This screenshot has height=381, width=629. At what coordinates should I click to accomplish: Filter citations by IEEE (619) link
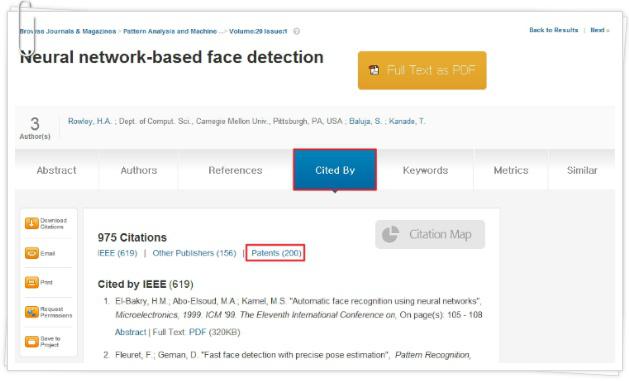118,253
